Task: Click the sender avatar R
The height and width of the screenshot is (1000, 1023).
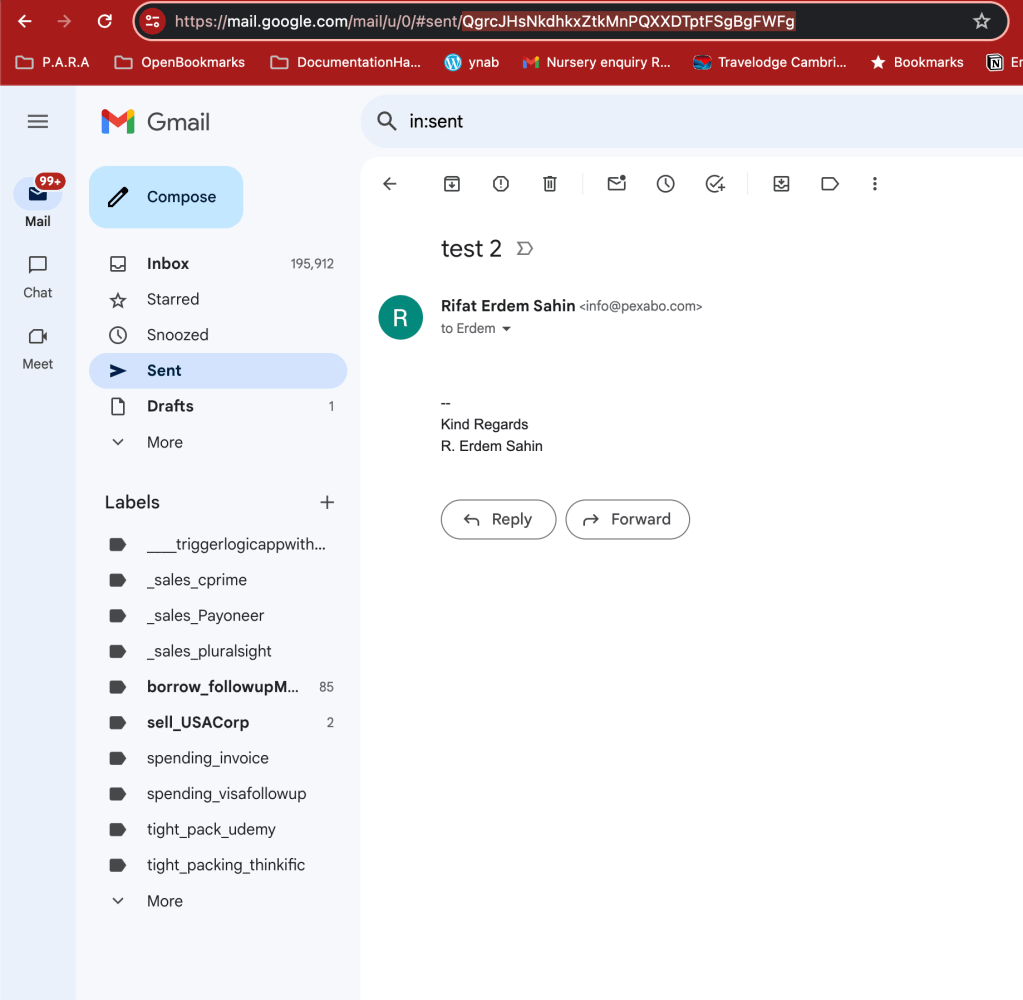Action: (x=401, y=318)
